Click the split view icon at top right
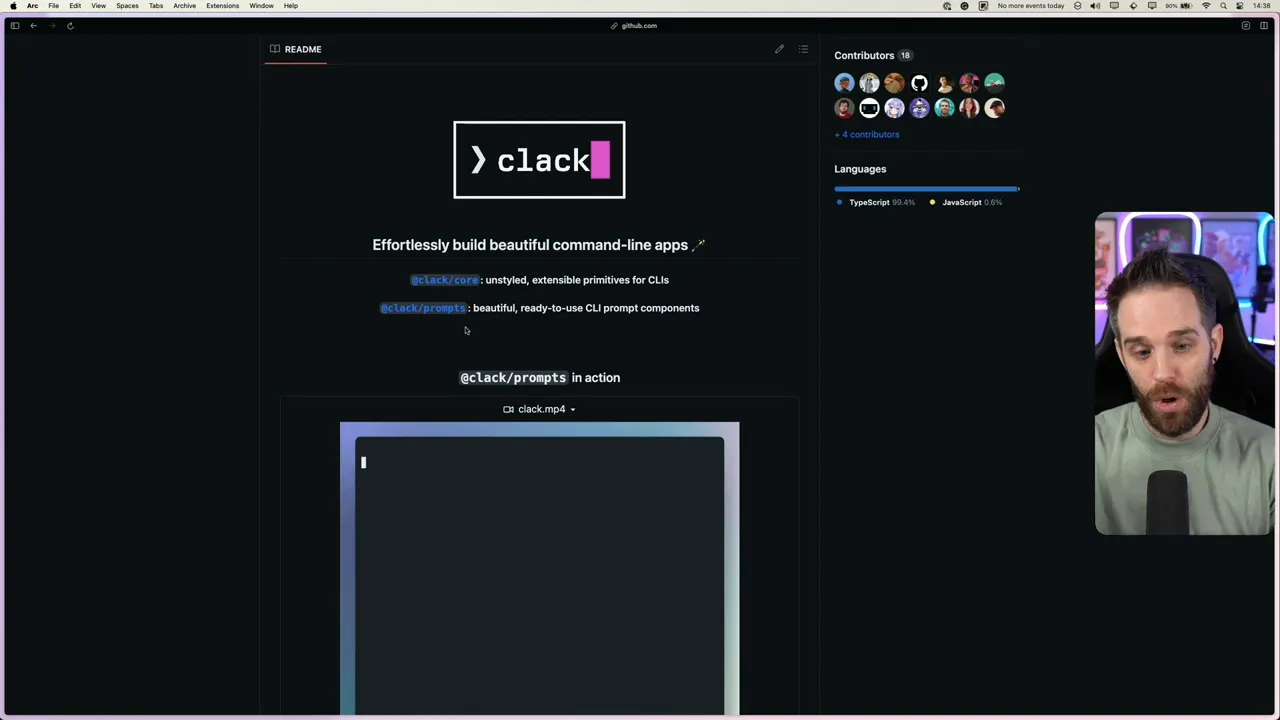The height and width of the screenshot is (720, 1280). tap(1264, 25)
